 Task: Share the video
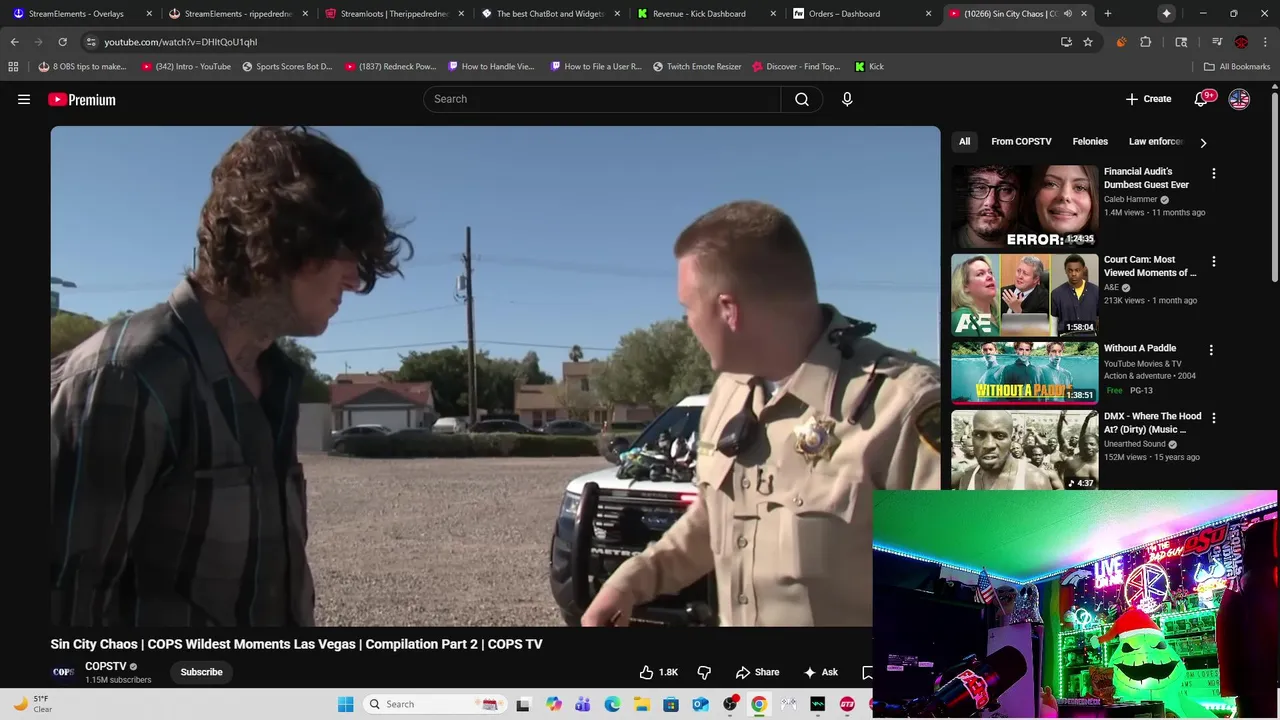click(757, 672)
